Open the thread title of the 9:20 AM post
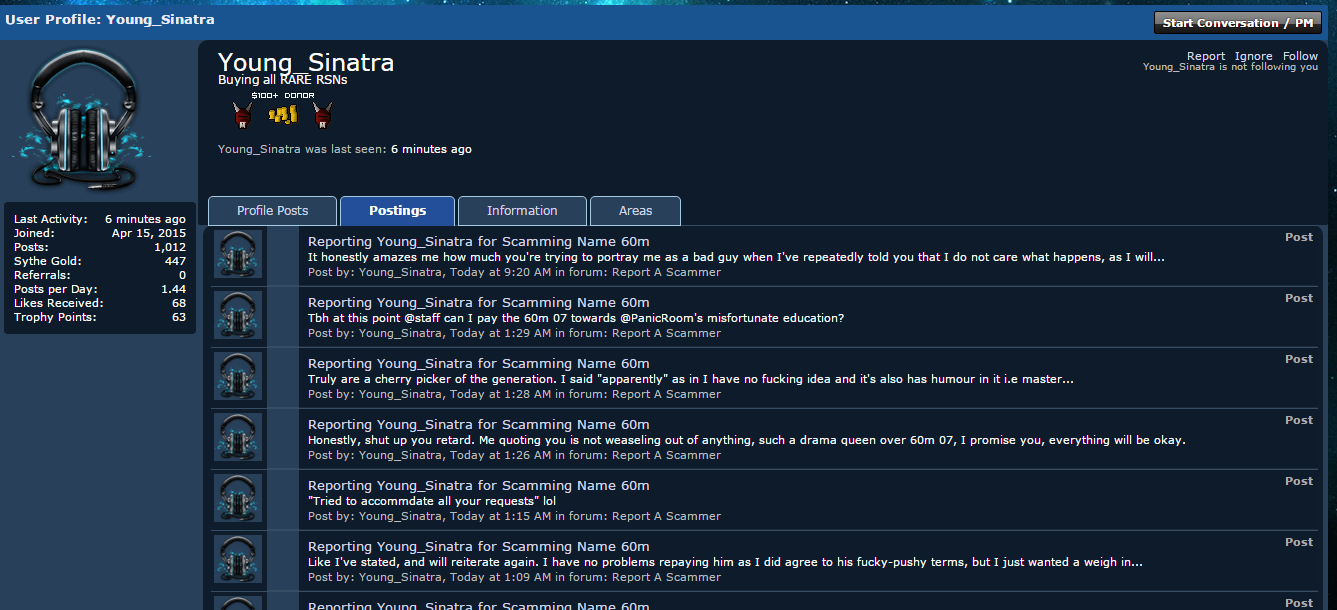The height and width of the screenshot is (610, 1337). point(479,242)
